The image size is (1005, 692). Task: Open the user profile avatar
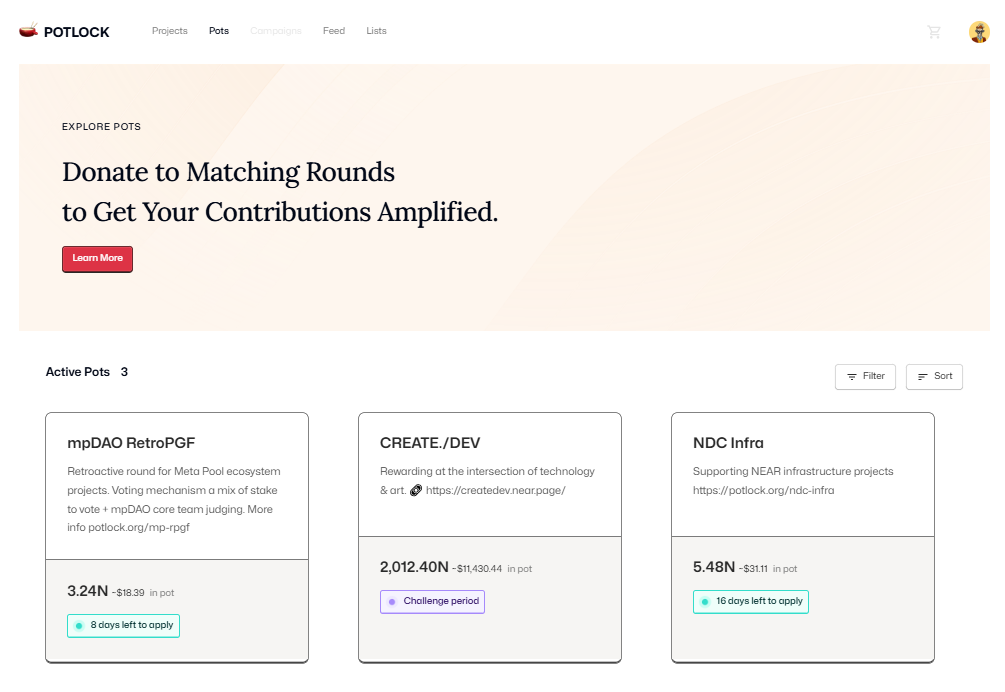(979, 32)
